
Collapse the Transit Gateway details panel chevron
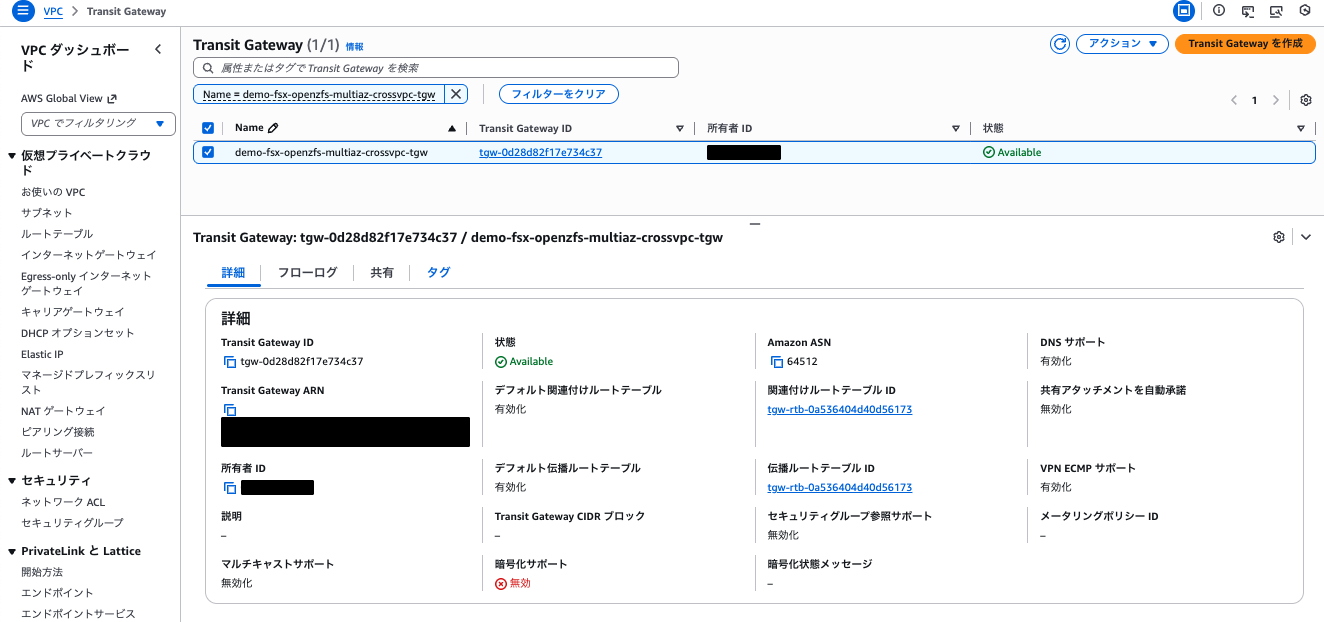(x=1305, y=237)
